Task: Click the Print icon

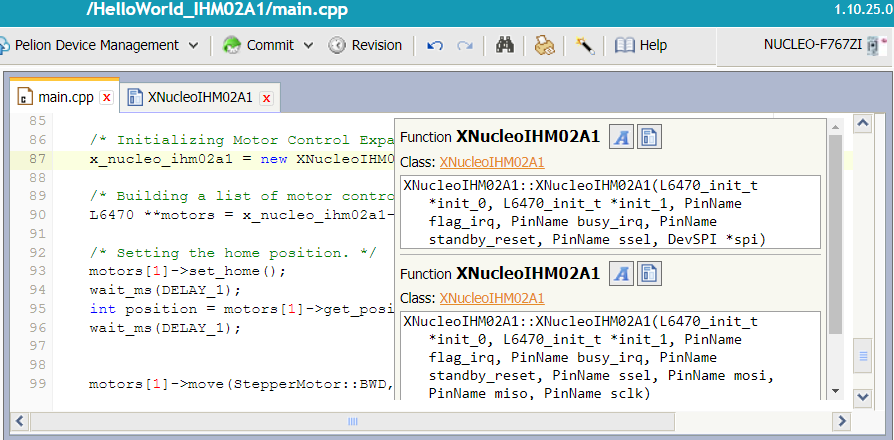Action: click(544, 45)
